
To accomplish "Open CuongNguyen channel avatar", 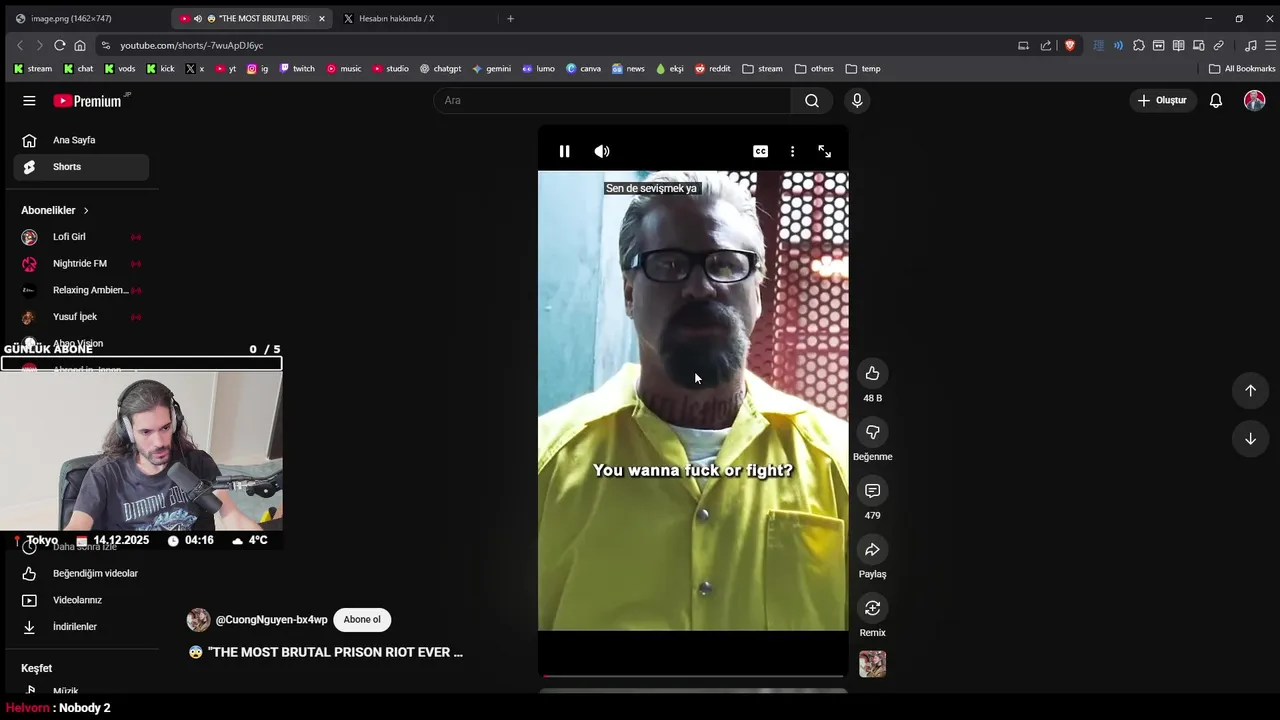I will coord(198,620).
